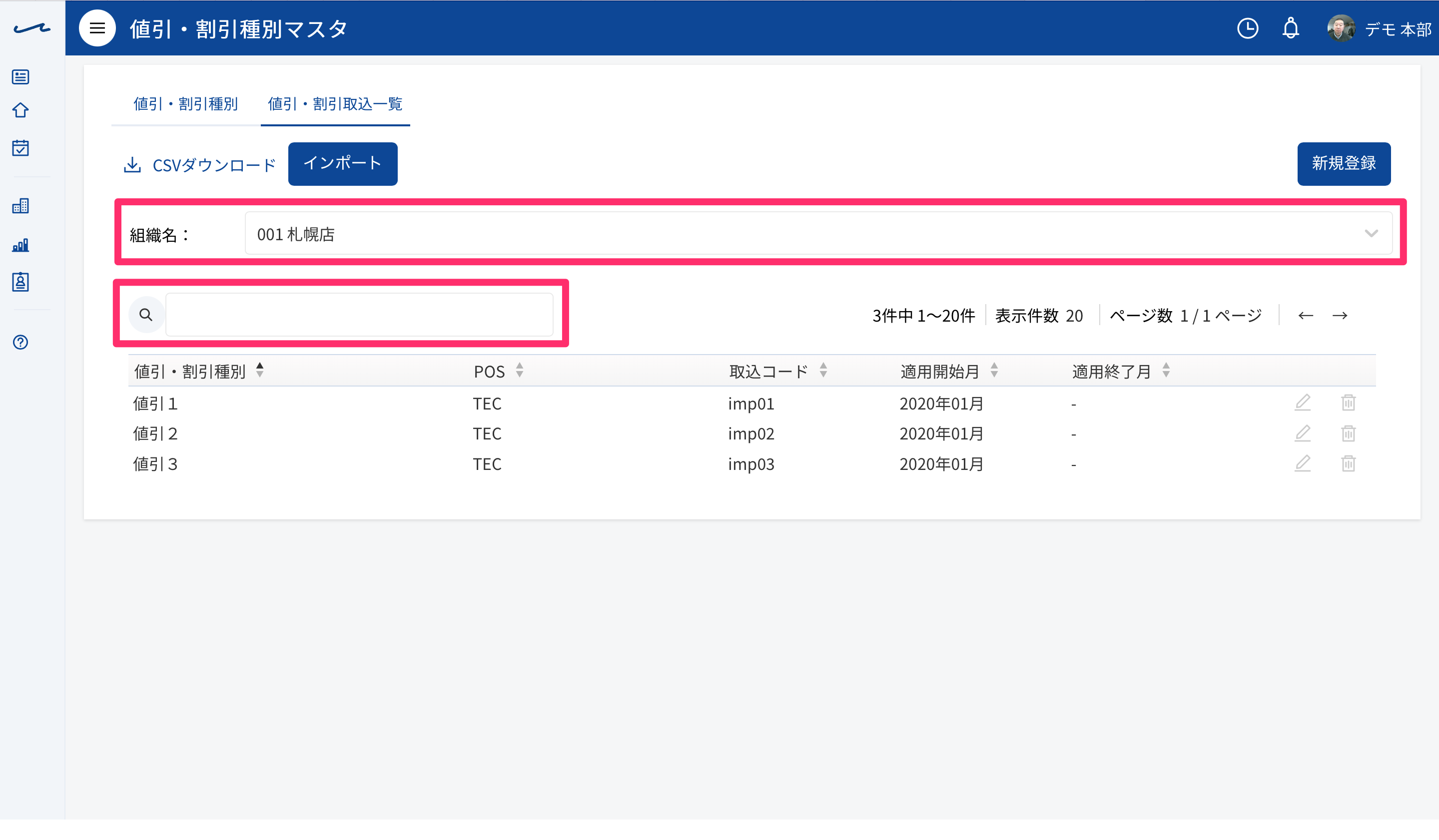Open the building sidebar icon
The height and width of the screenshot is (840, 1439).
tap(20, 206)
